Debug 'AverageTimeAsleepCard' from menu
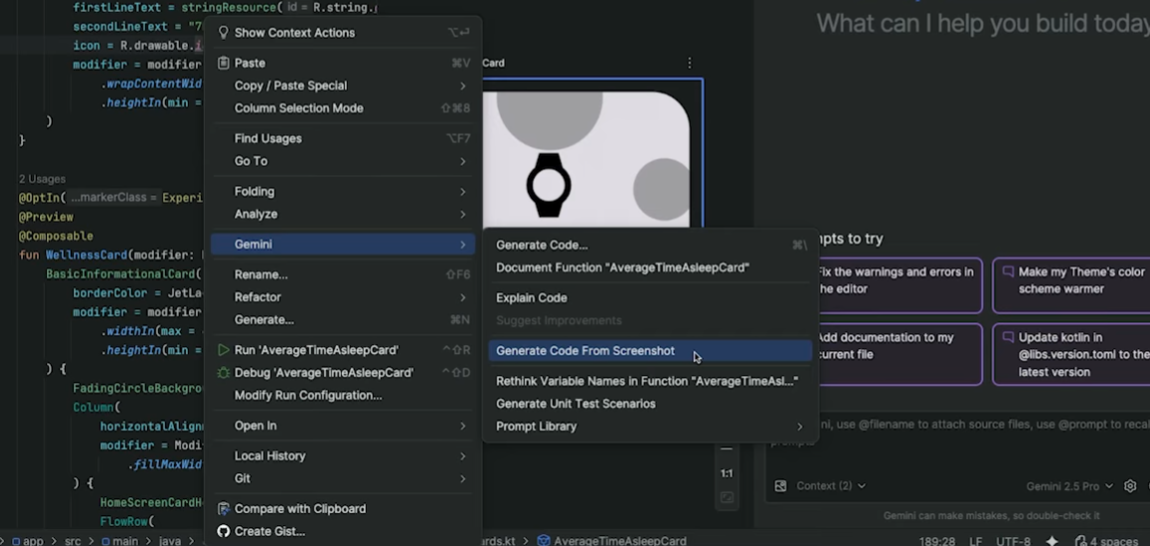Viewport: 1150px width, 546px height. [x=343, y=373]
